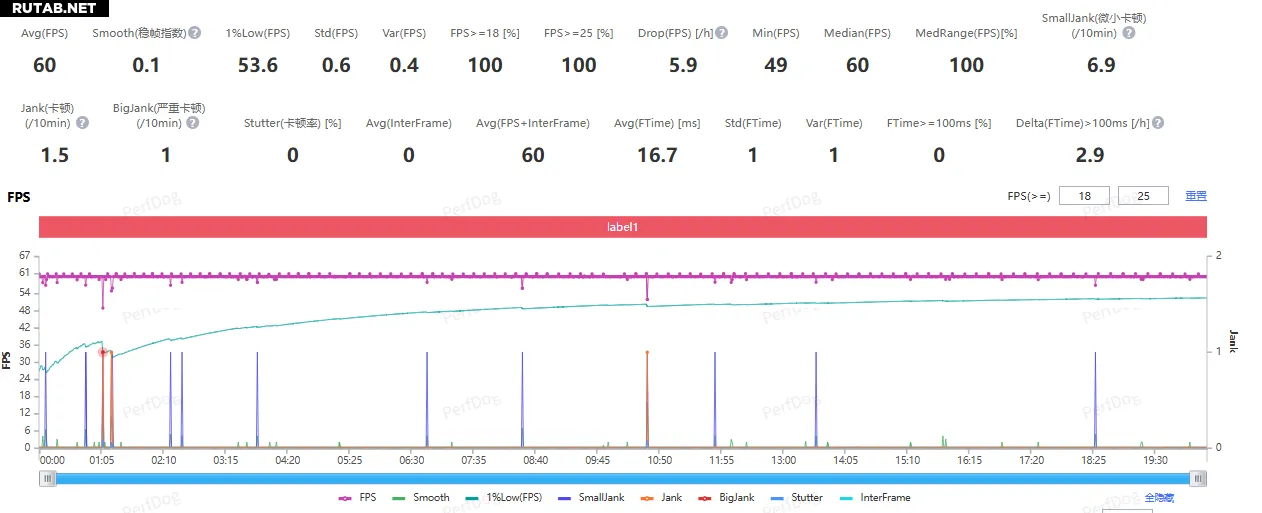Click question mark next to Jank (/10min)
This screenshot has width=1262, height=513.
[82, 123]
